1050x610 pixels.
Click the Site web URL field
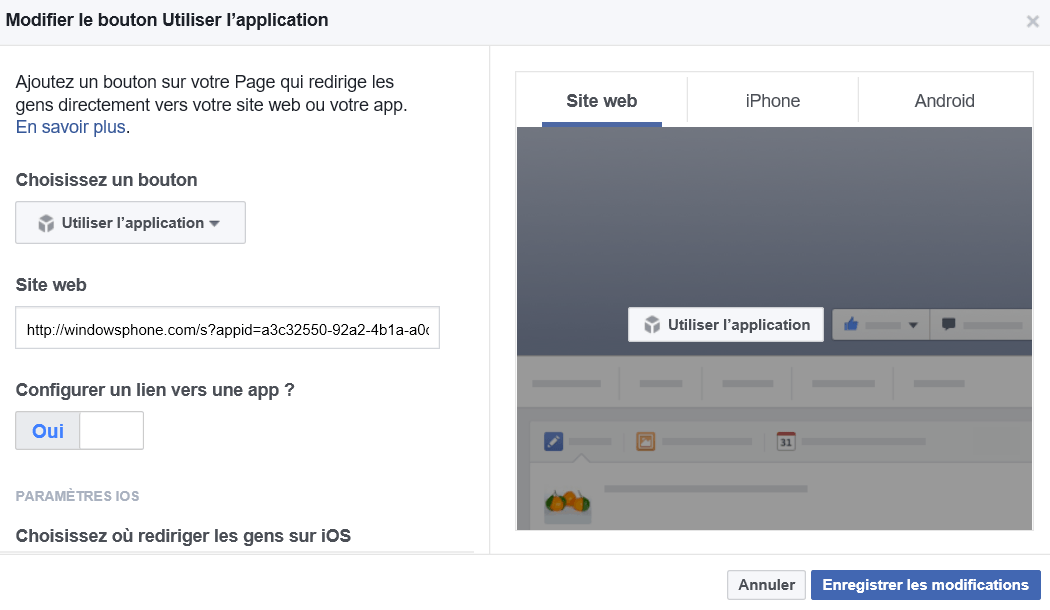[x=228, y=328]
